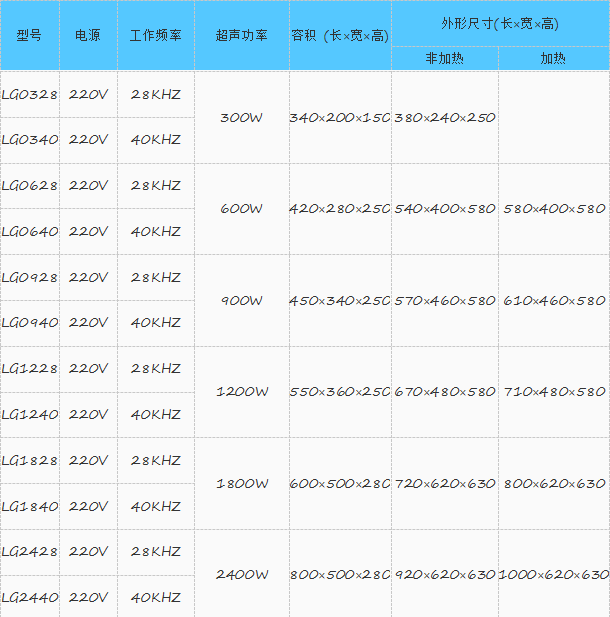Select the 工作频率 column header
The height and width of the screenshot is (617, 610).
click(155, 35)
